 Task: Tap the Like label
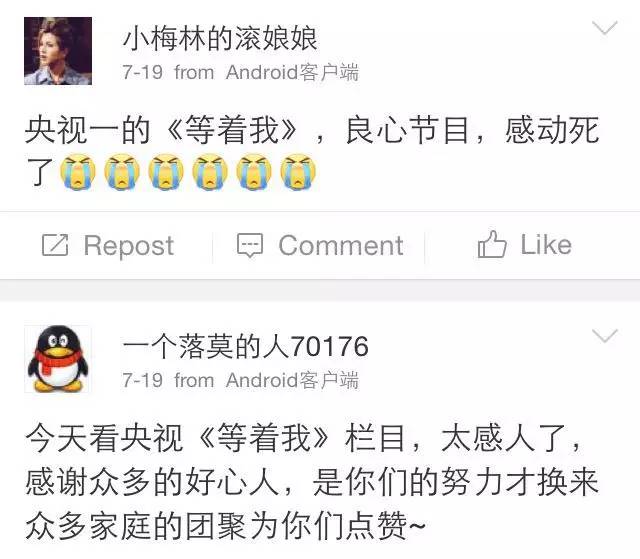[546, 245]
